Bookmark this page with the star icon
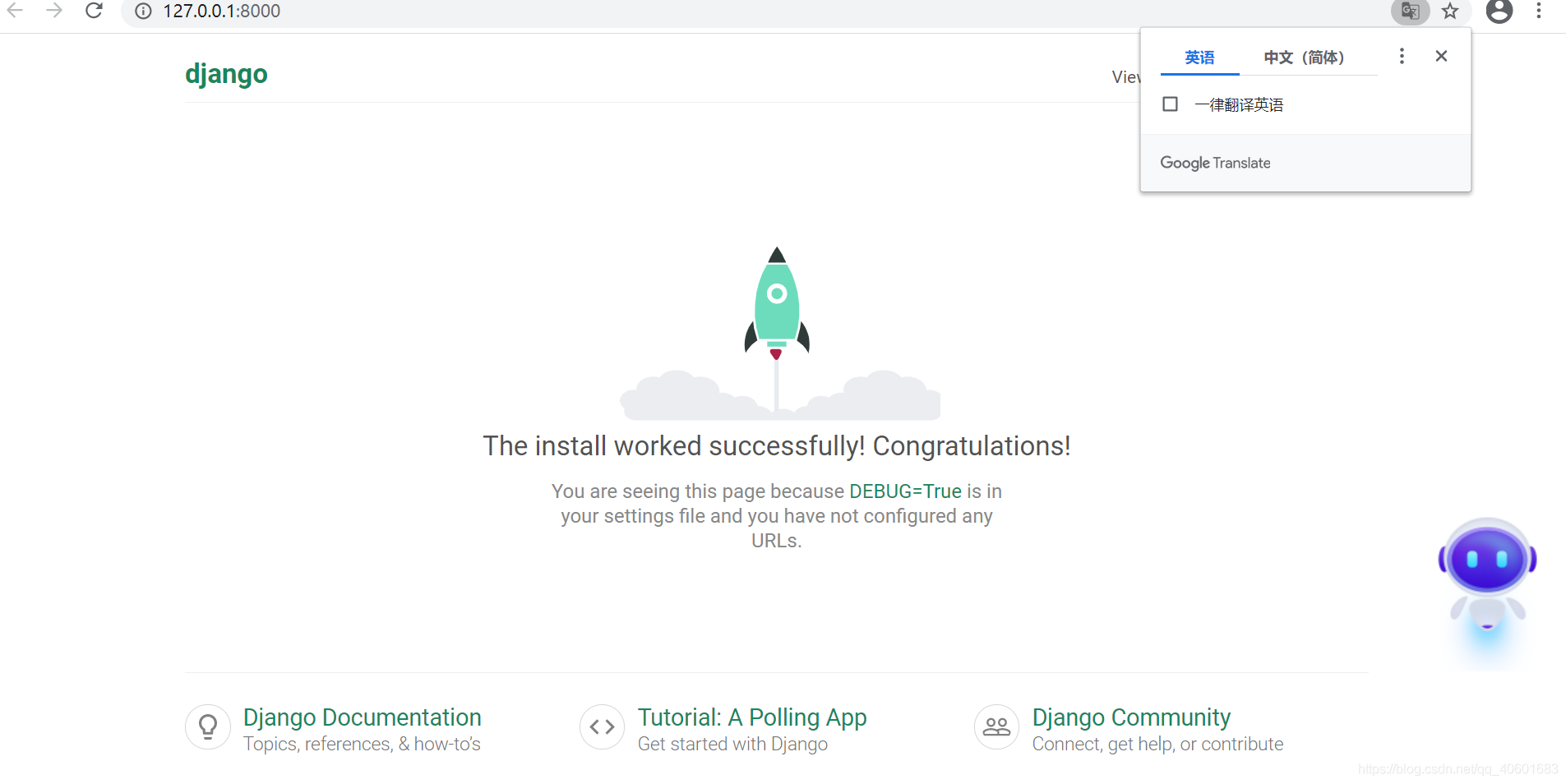This screenshot has height=784, width=1566. [x=1450, y=12]
